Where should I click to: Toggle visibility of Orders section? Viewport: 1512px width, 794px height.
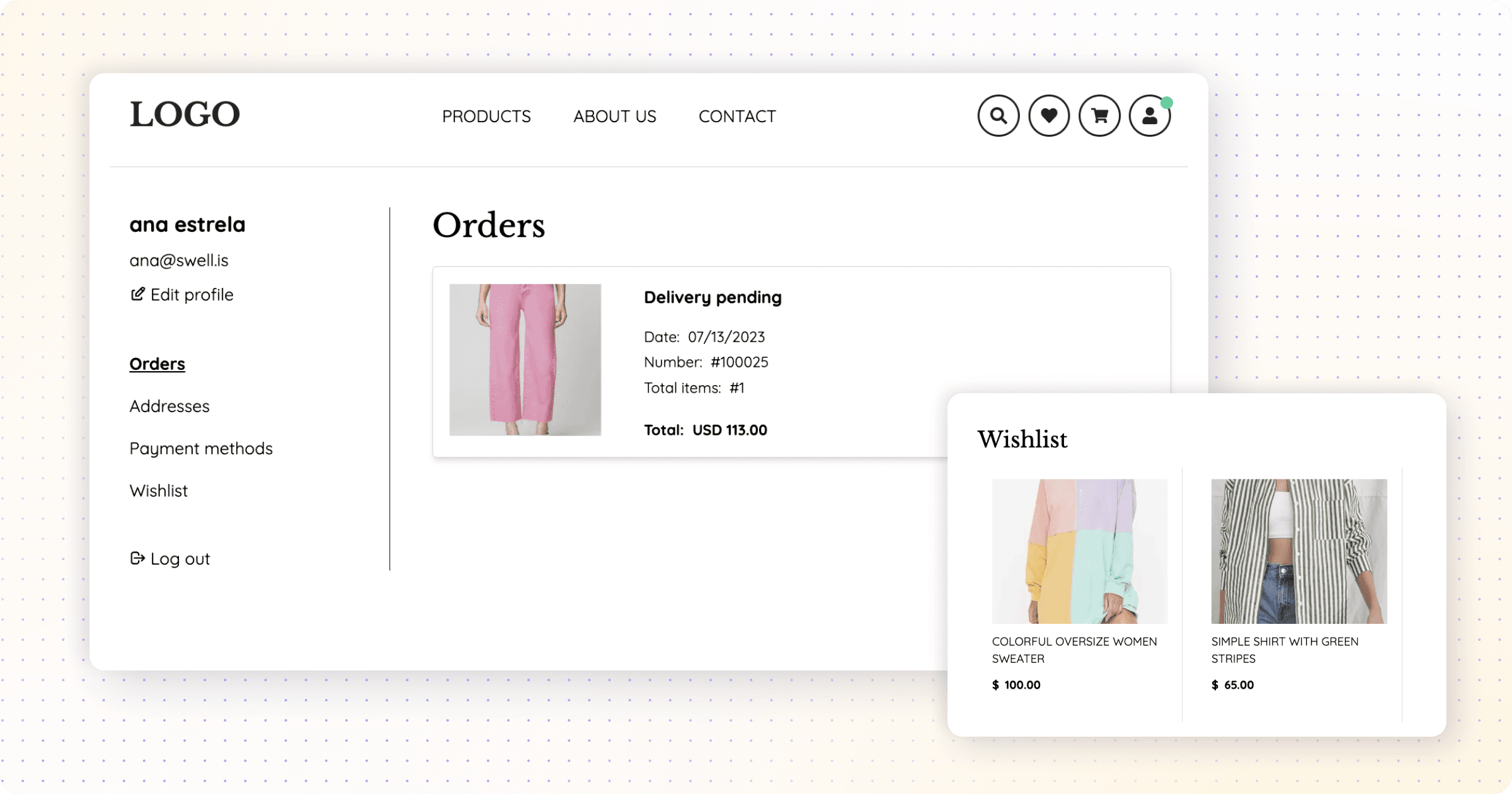157,363
